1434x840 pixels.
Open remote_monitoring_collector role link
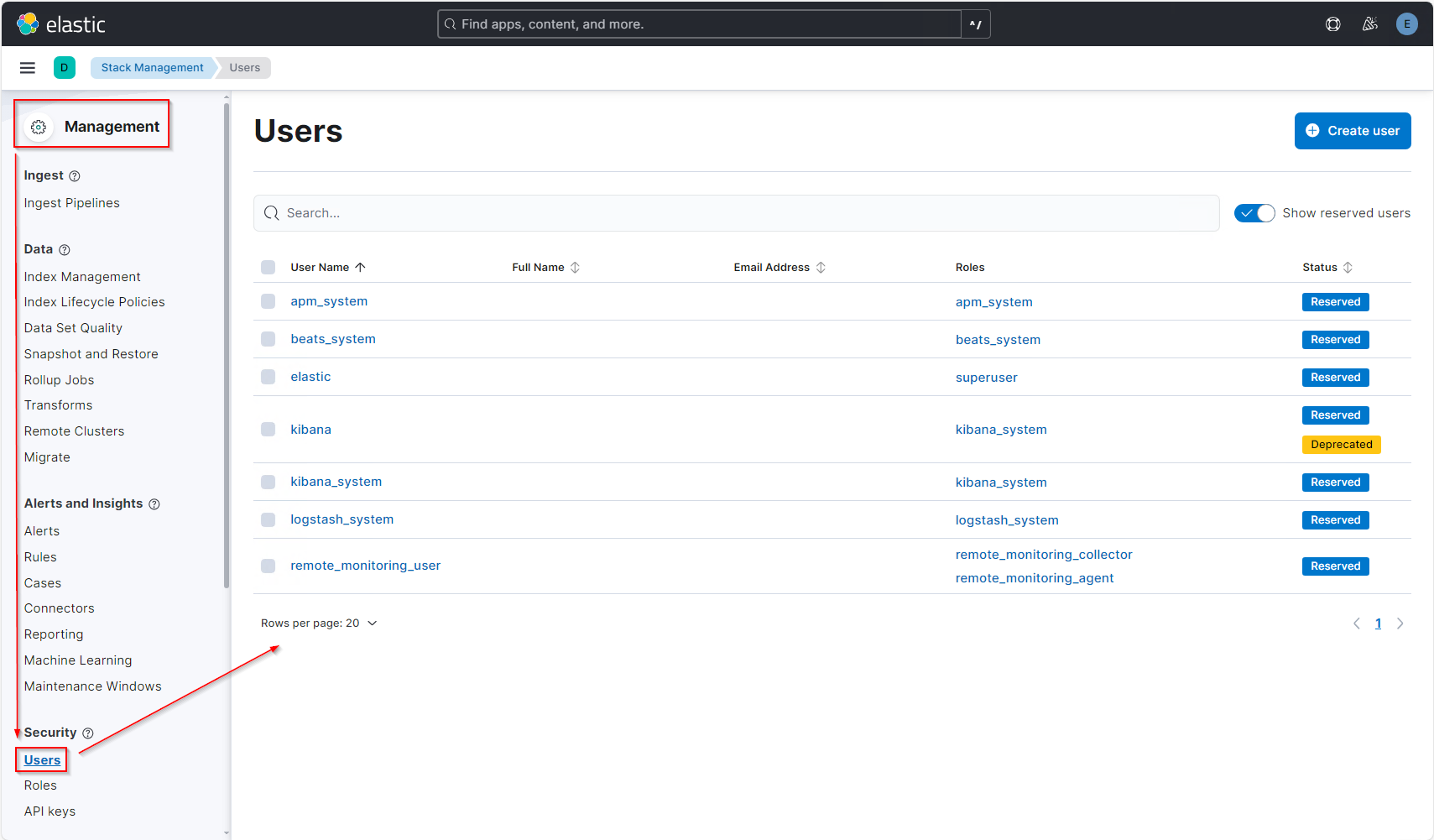click(x=1044, y=555)
